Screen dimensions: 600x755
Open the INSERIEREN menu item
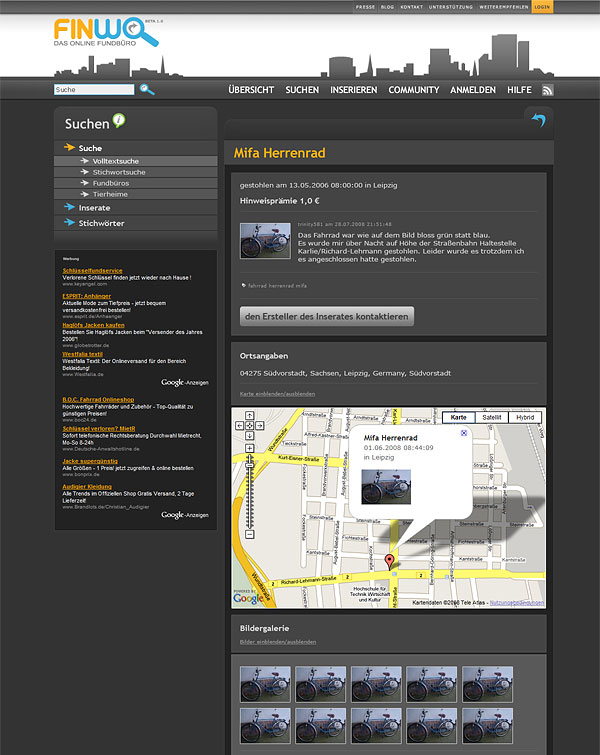pyautogui.click(x=353, y=90)
